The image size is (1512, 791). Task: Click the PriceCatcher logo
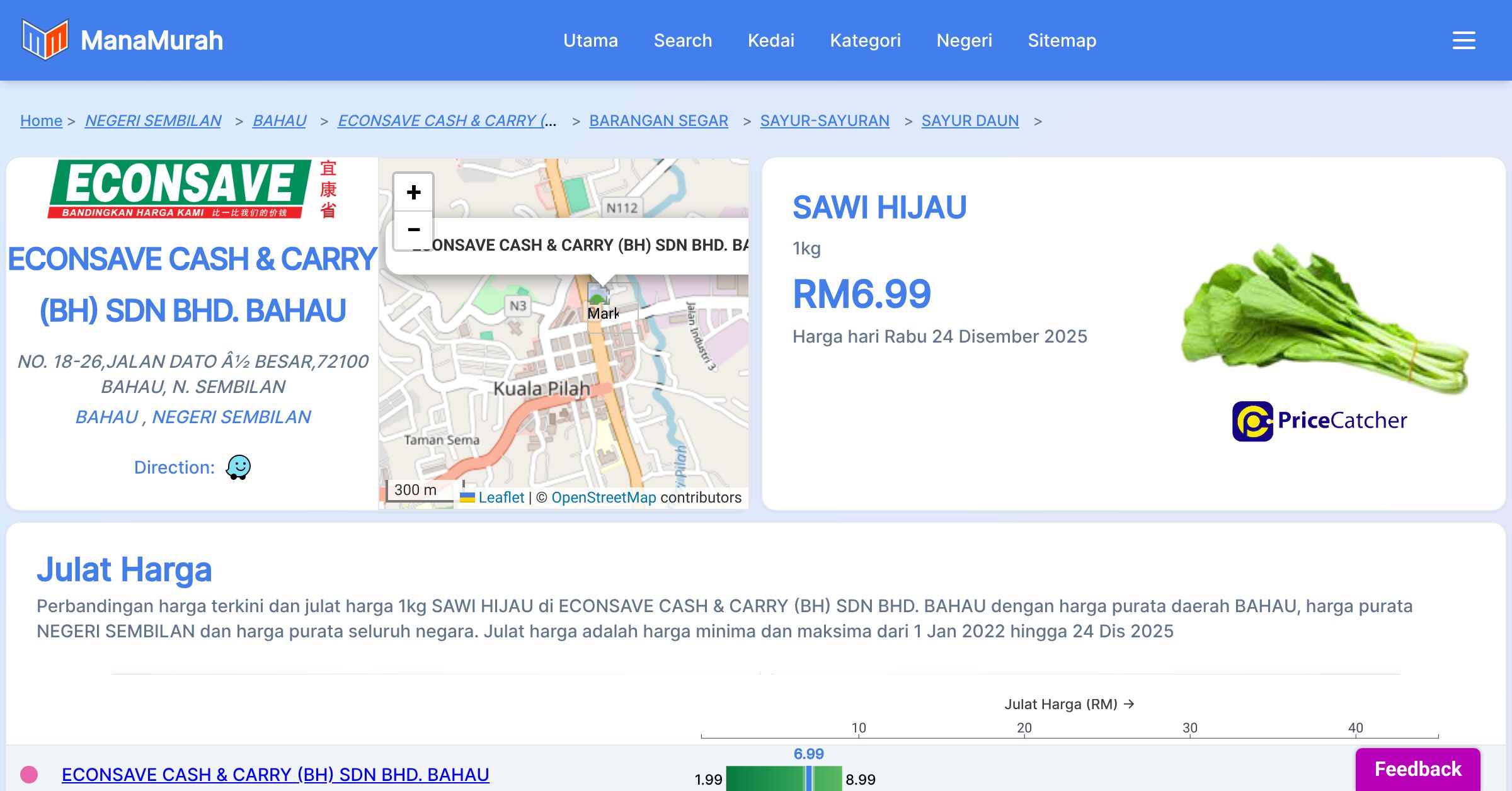click(x=1319, y=421)
